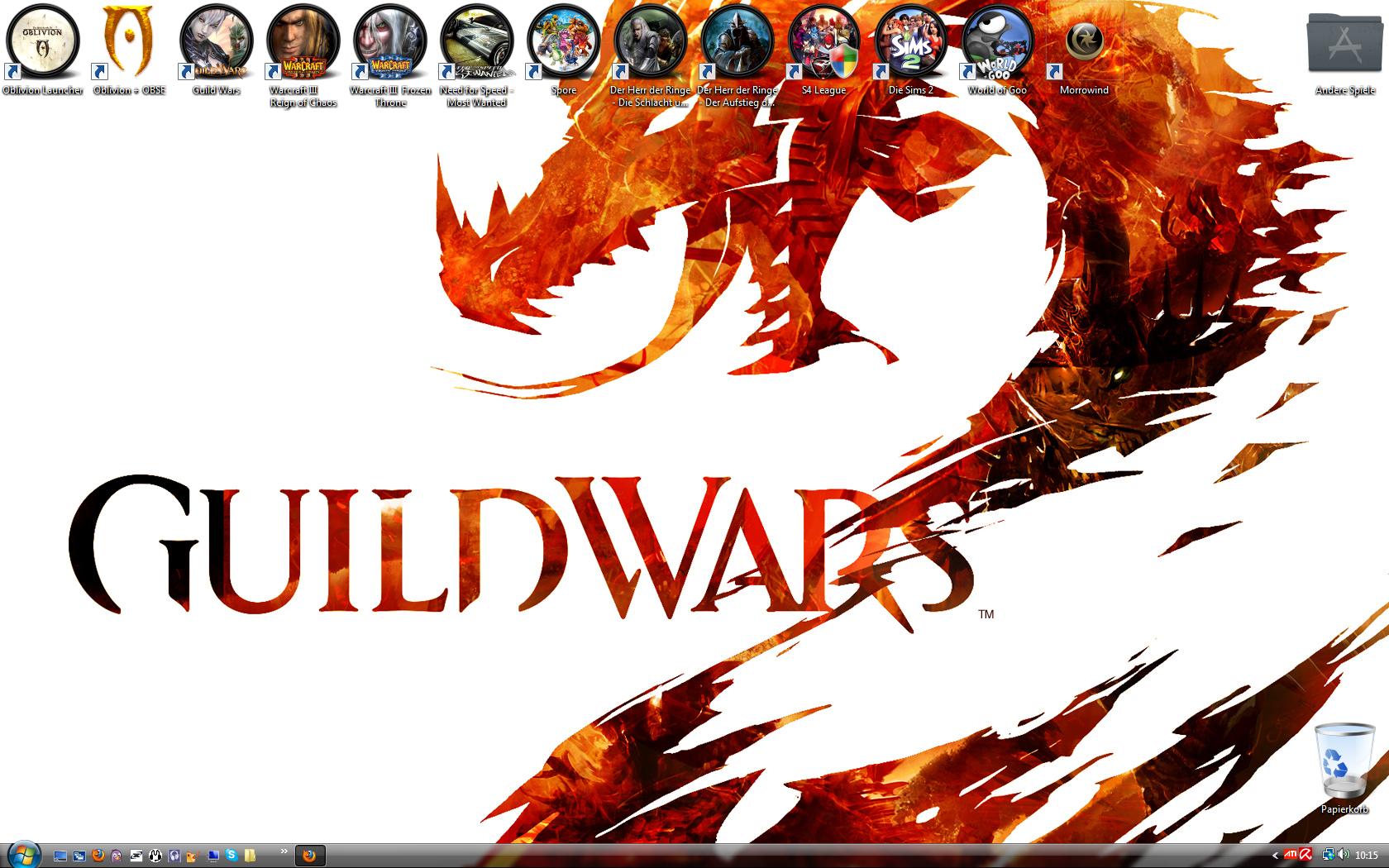
Task: Click the World of Goo shortcut
Action: point(998,41)
